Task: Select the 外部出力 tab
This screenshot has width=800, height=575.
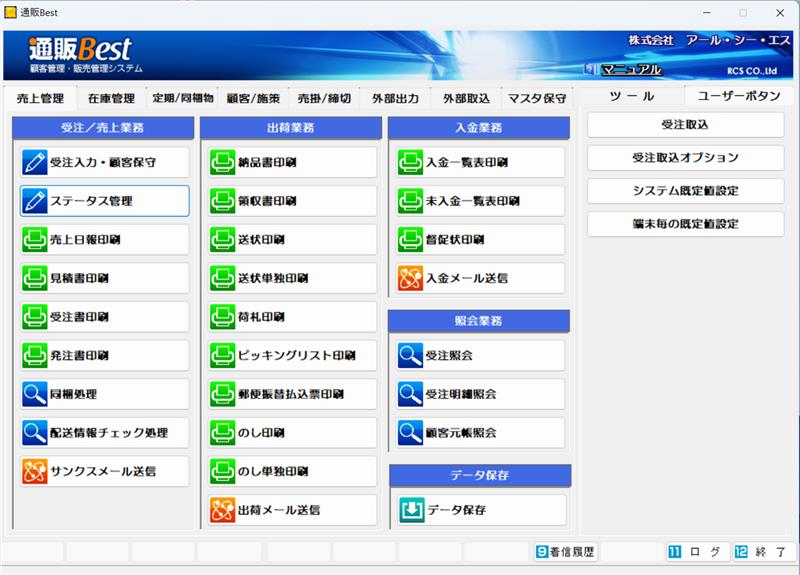Action: 395,98
